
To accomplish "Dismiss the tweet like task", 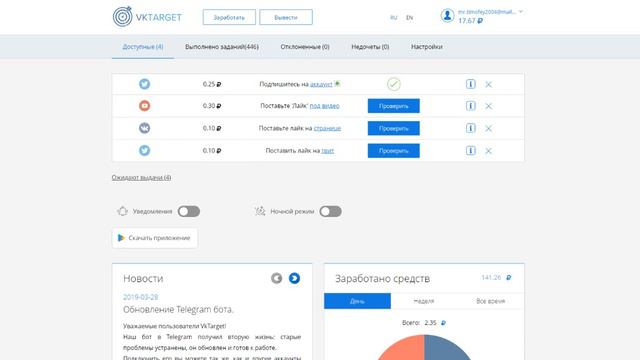I will point(489,151).
